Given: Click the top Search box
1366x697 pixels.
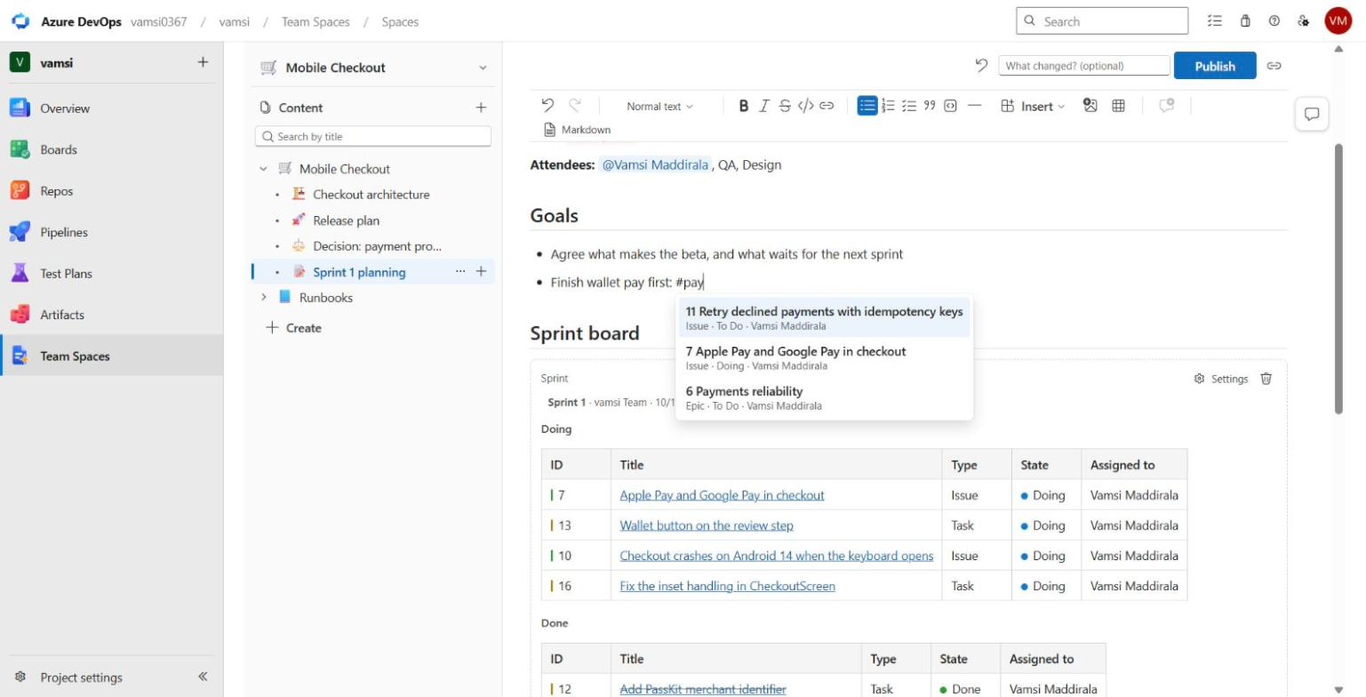Looking at the screenshot, I should [1102, 21].
